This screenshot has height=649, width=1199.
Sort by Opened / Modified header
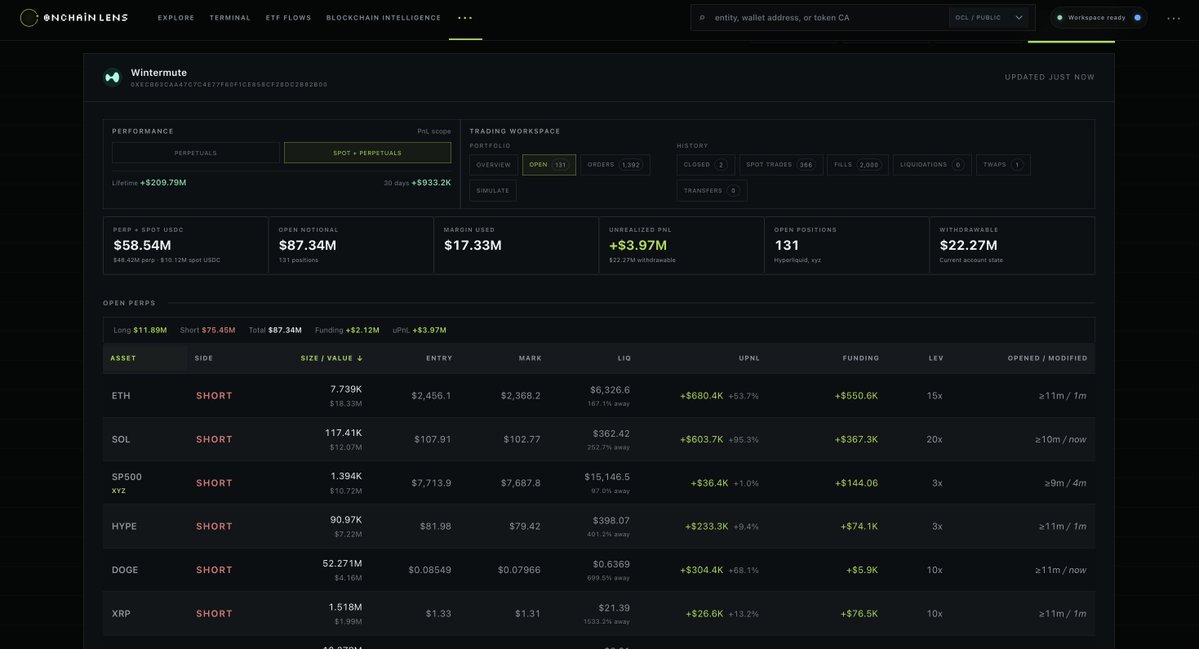(1047, 359)
